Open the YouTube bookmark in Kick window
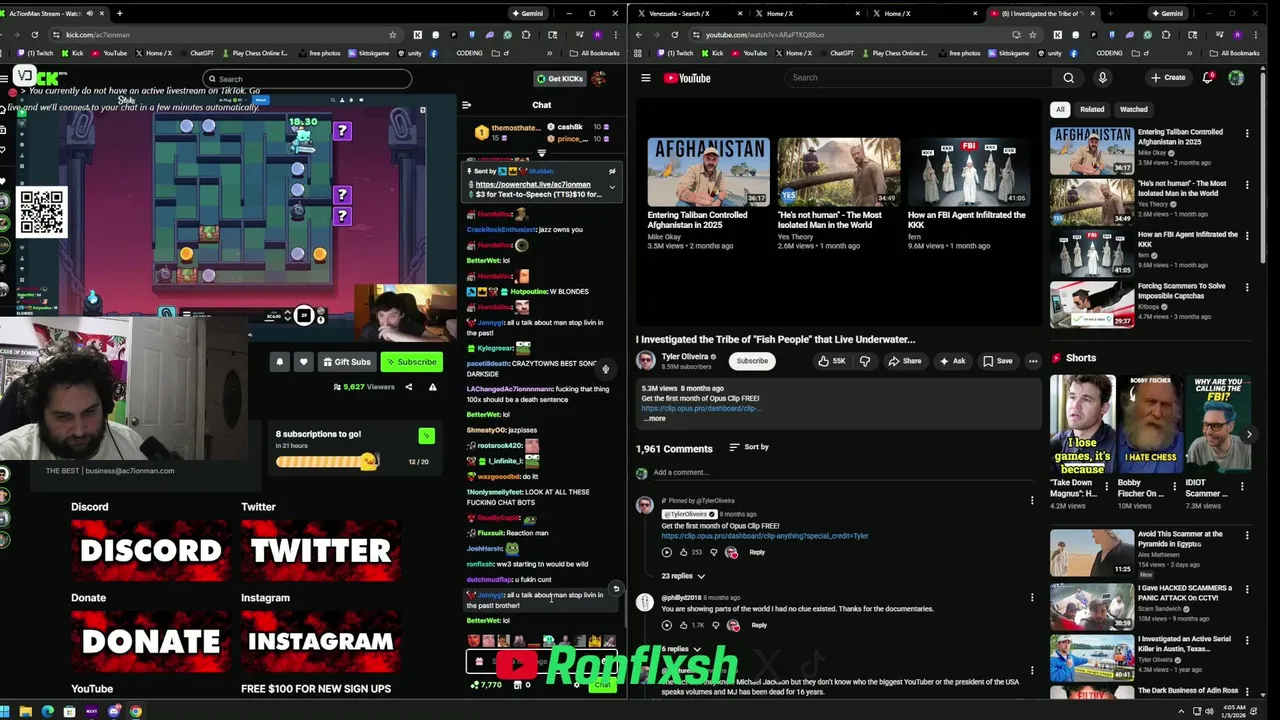1280x720 pixels. tap(110, 53)
